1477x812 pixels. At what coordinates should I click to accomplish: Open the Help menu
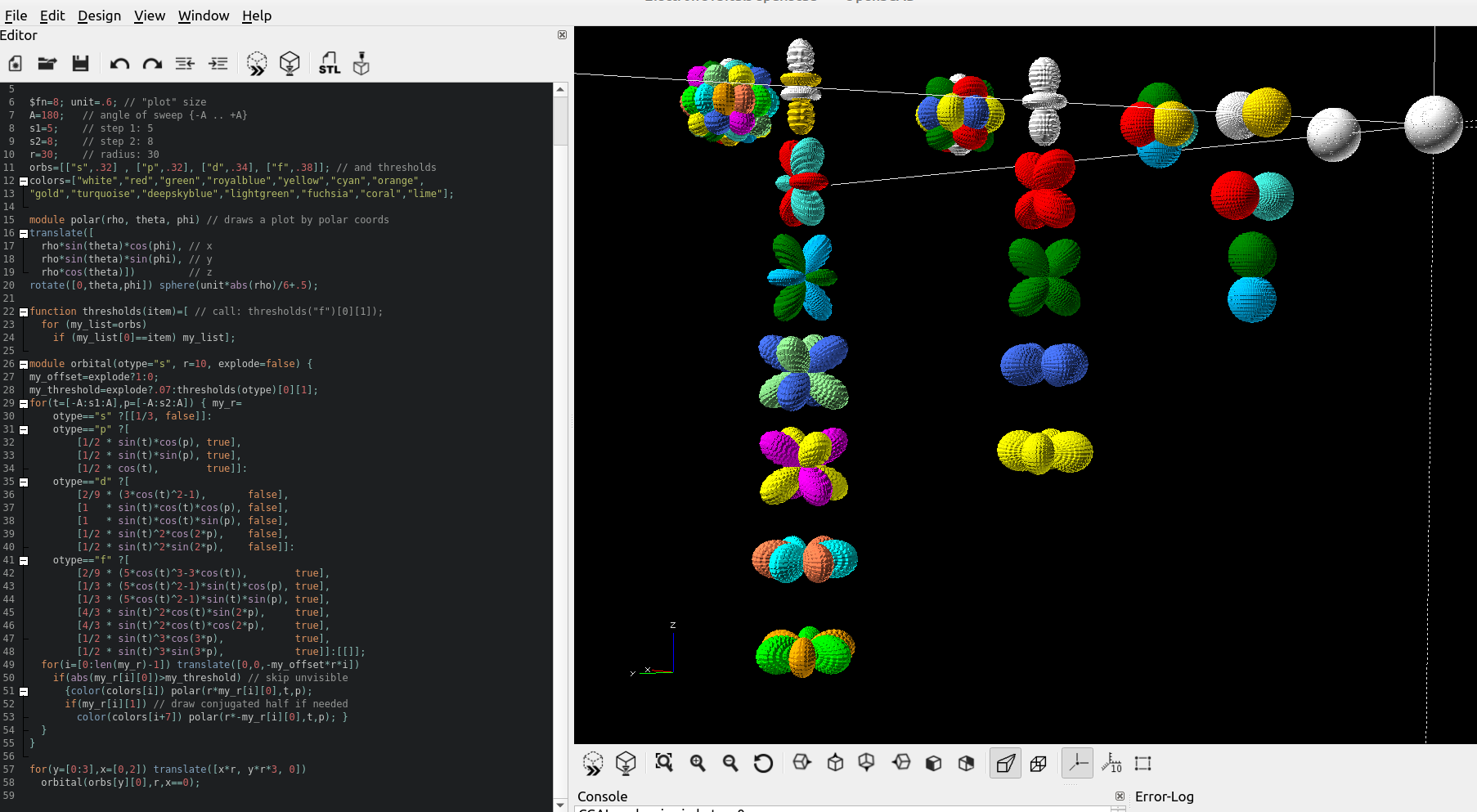(x=257, y=16)
